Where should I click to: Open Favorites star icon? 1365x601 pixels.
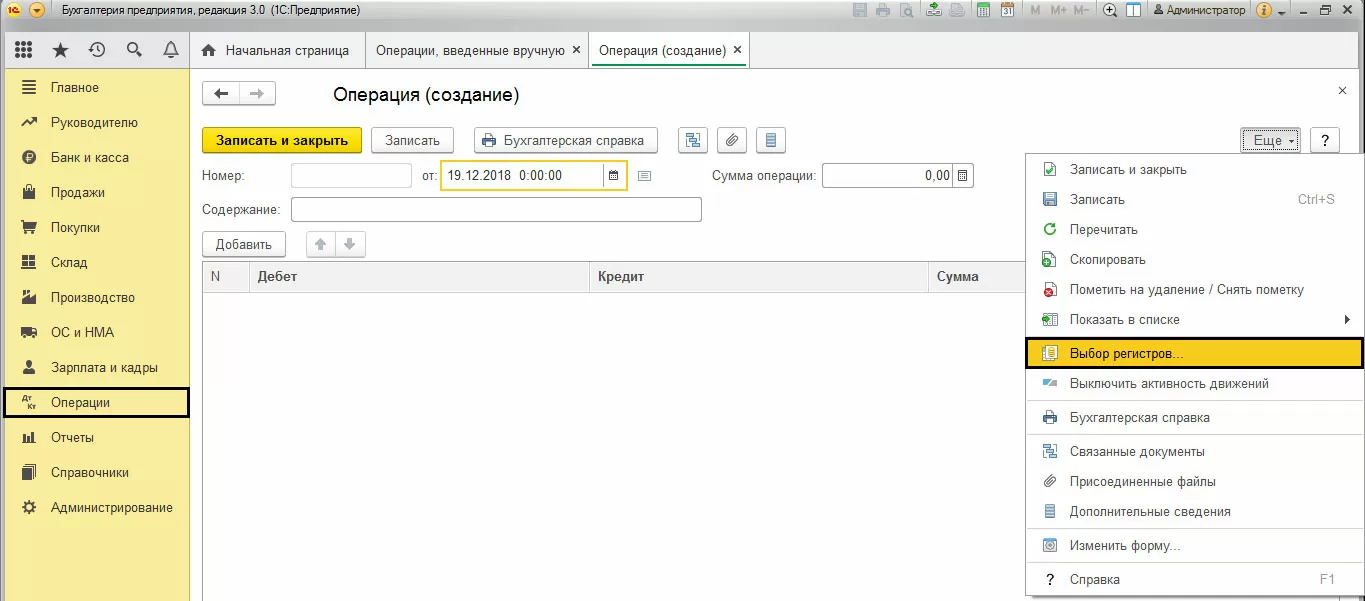pyautogui.click(x=60, y=49)
